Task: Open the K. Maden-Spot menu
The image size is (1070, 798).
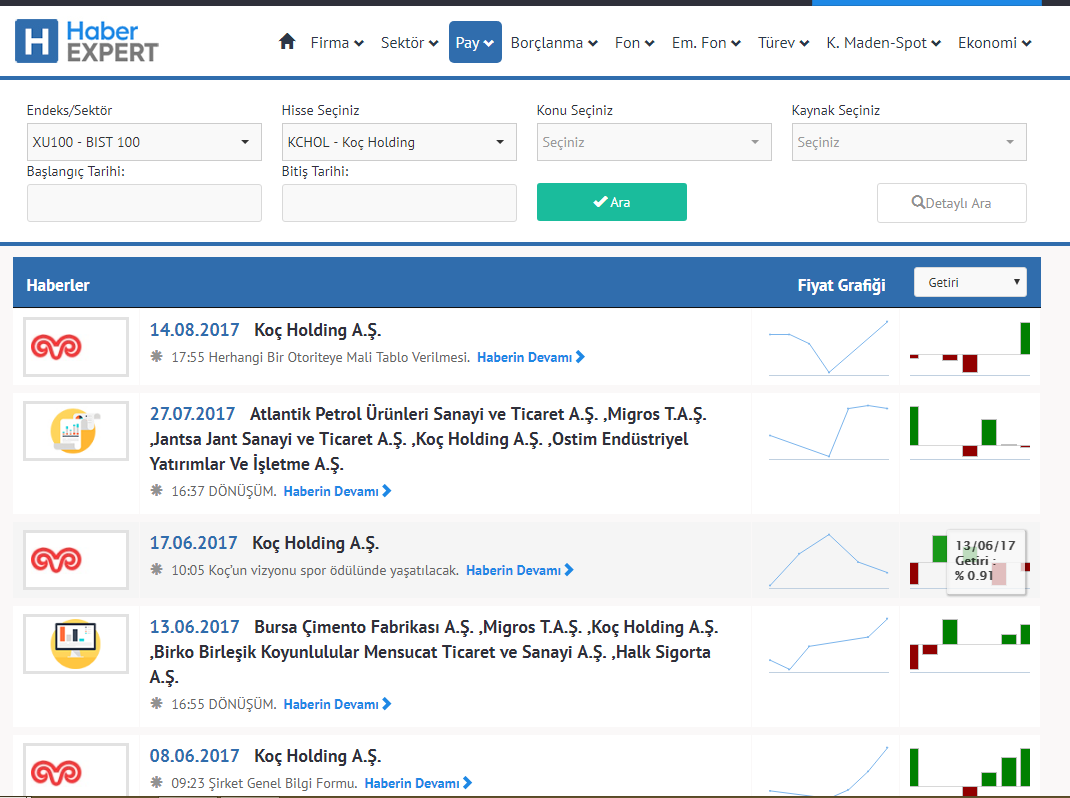Action: 884,42
